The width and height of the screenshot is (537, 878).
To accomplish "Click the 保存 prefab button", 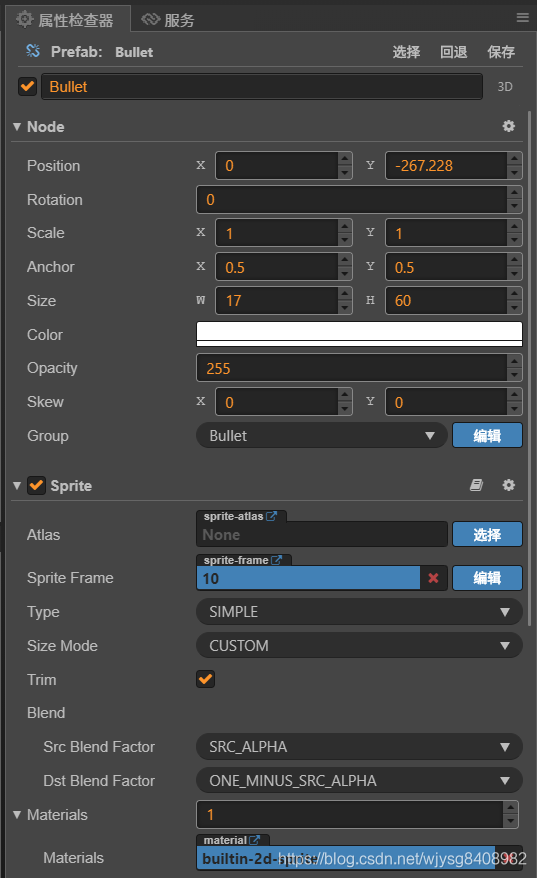I will pyautogui.click(x=501, y=52).
